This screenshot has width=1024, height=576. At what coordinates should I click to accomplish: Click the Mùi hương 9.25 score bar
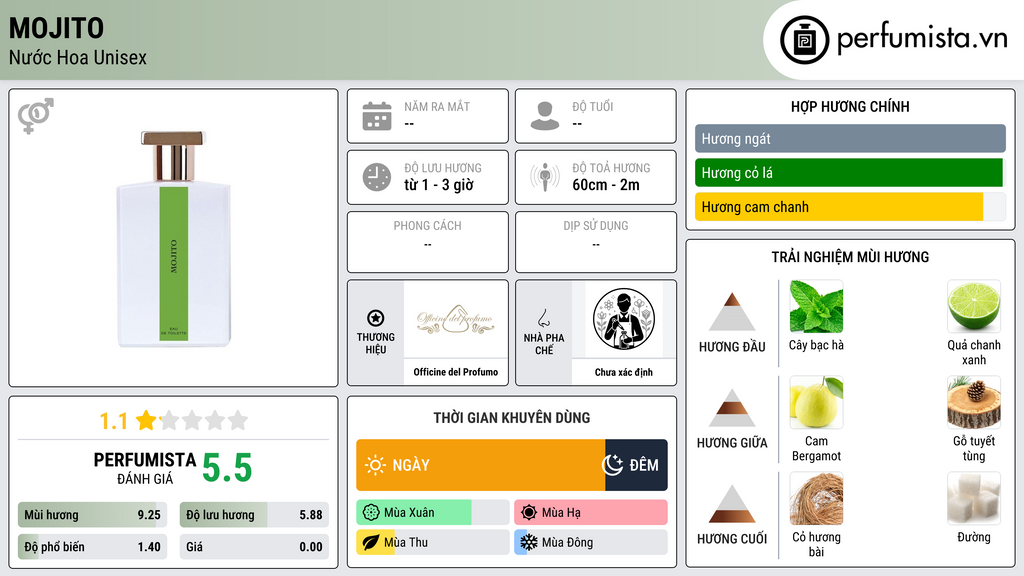pyautogui.click(x=93, y=515)
